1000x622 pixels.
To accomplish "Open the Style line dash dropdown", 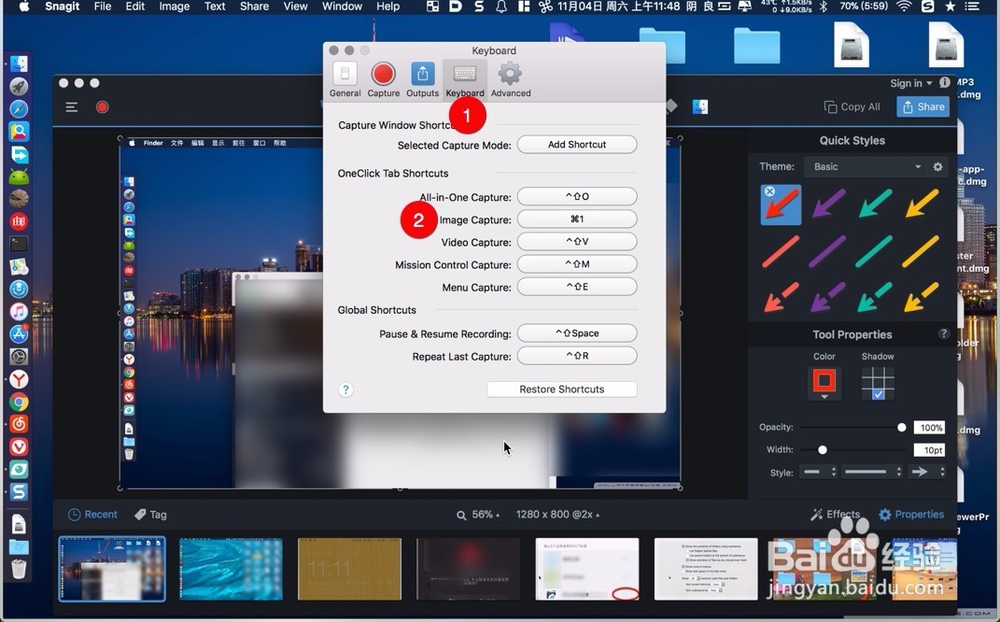I will [x=872, y=472].
